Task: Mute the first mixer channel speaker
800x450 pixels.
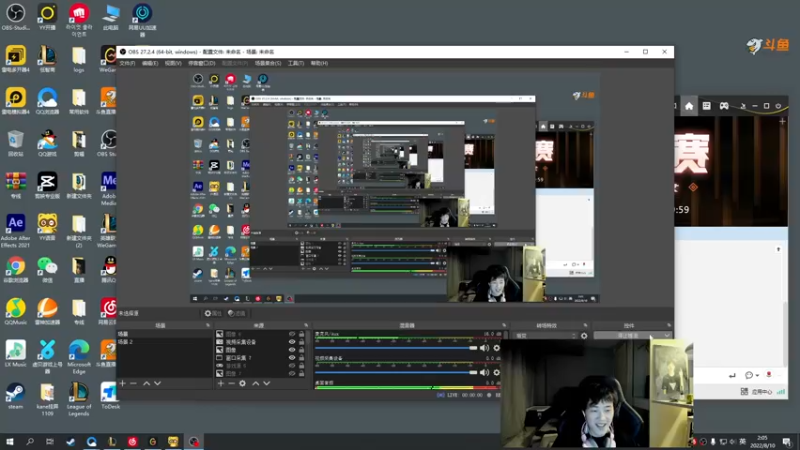Action: tap(484, 348)
